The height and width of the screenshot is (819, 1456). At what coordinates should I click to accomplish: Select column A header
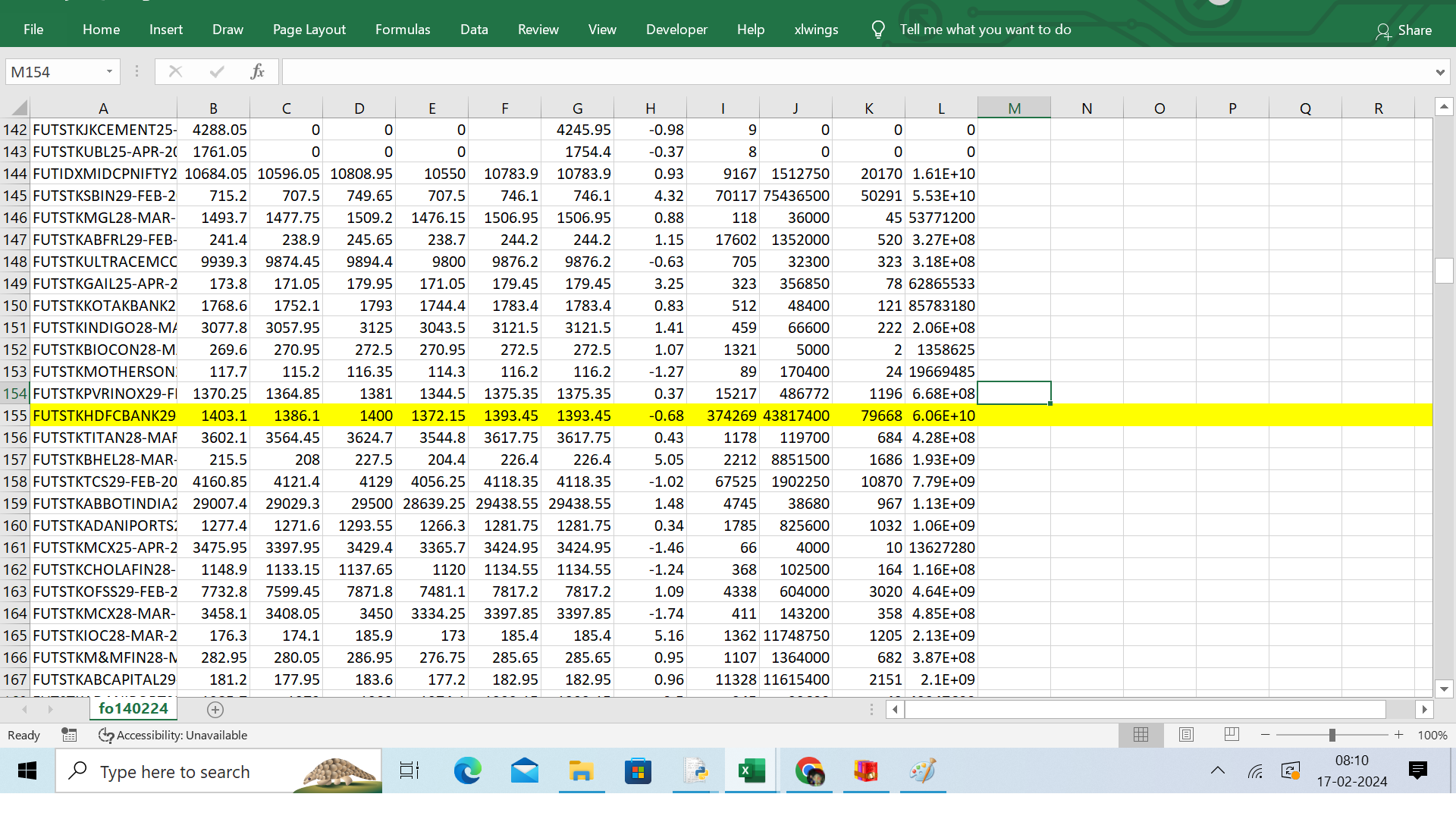point(103,108)
